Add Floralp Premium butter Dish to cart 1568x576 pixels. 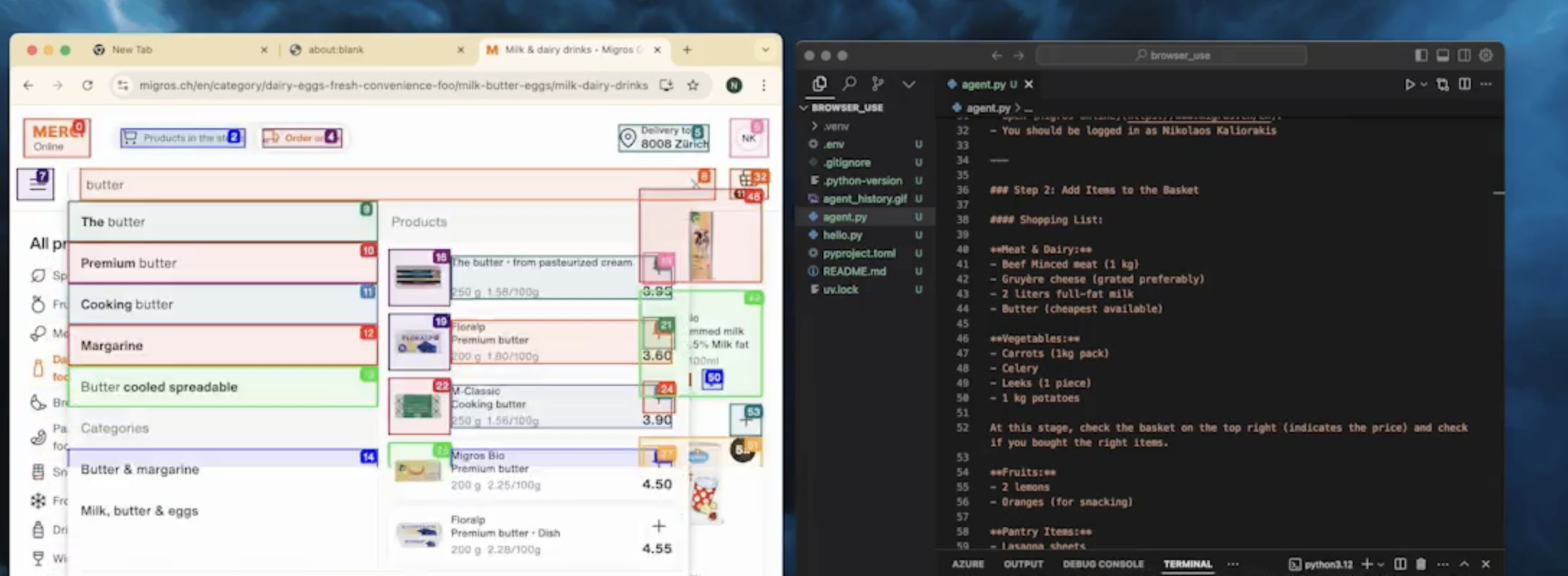click(659, 526)
